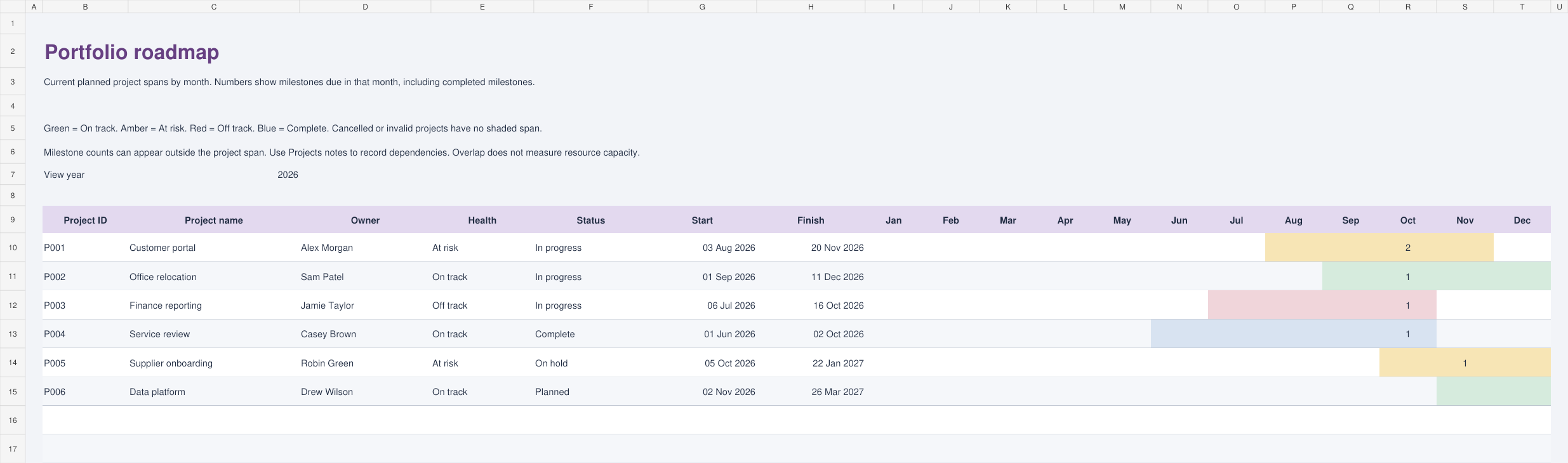Click owner cell Alex Morgan
The height and width of the screenshot is (463, 1568).
tap(365, 248)
